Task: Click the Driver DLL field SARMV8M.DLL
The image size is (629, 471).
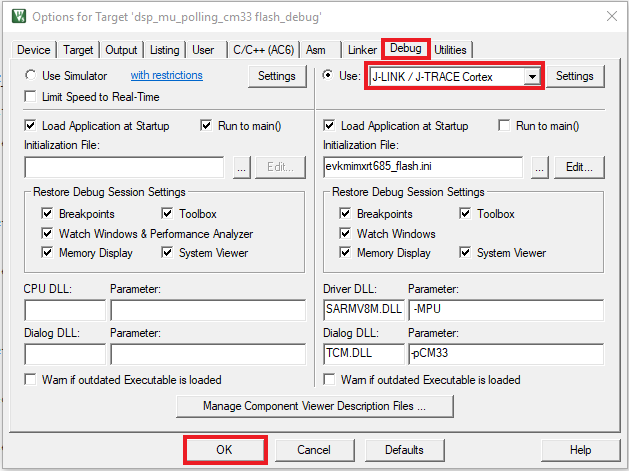Action: [362, 310]
